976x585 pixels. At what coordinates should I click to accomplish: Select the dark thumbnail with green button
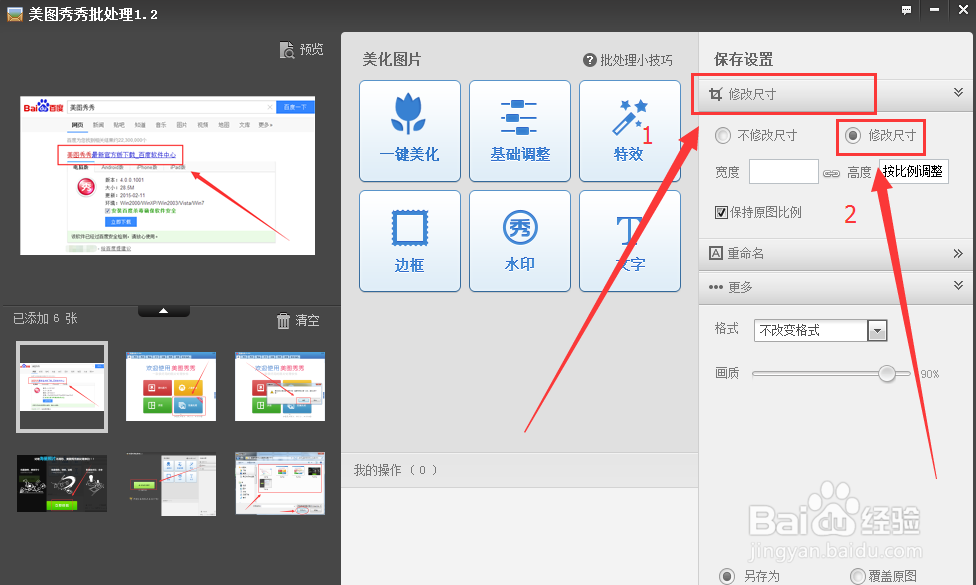pos(62,484)
